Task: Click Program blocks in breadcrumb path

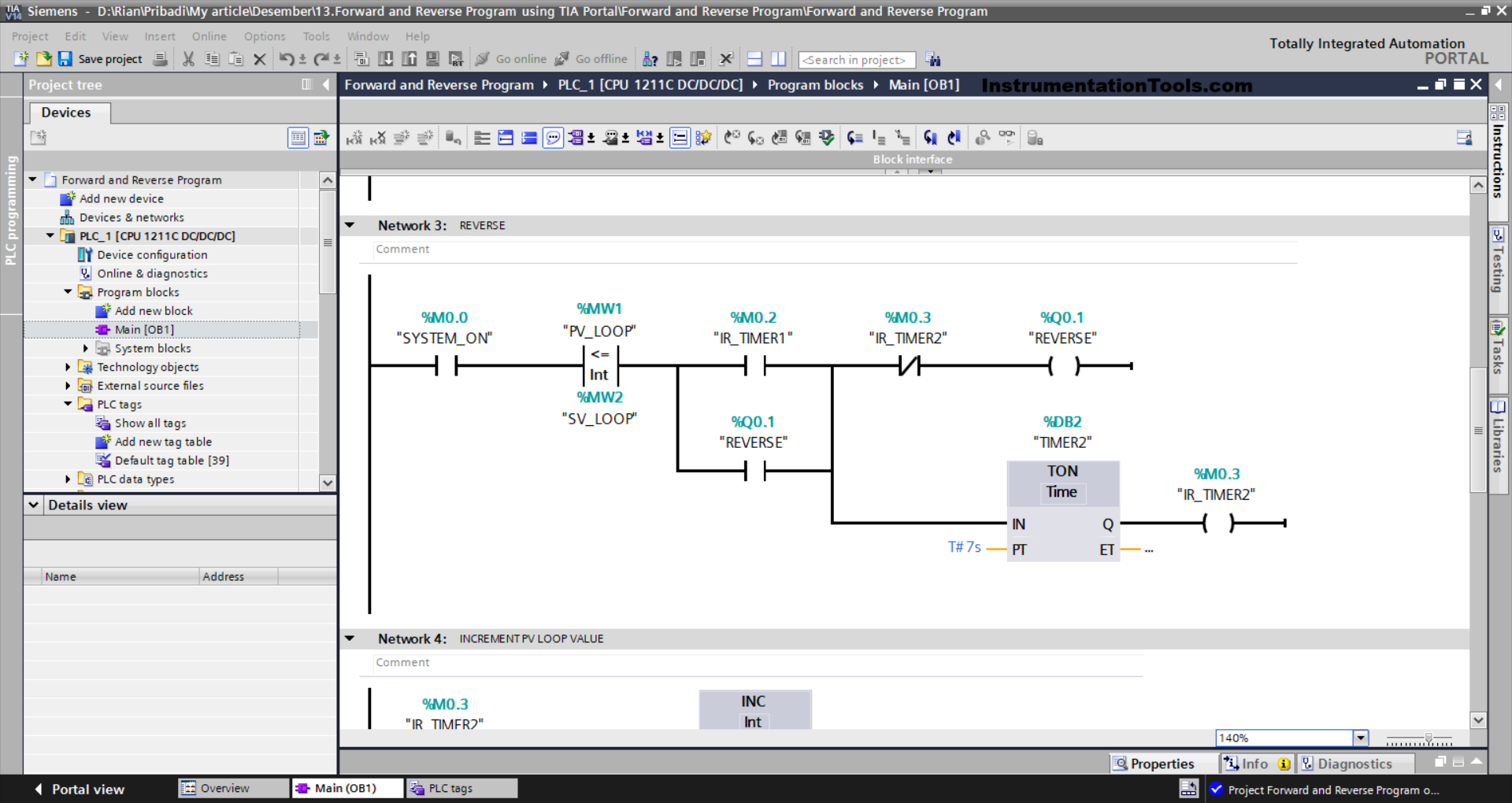Action: pyautogui.click(x=815, y=84)
